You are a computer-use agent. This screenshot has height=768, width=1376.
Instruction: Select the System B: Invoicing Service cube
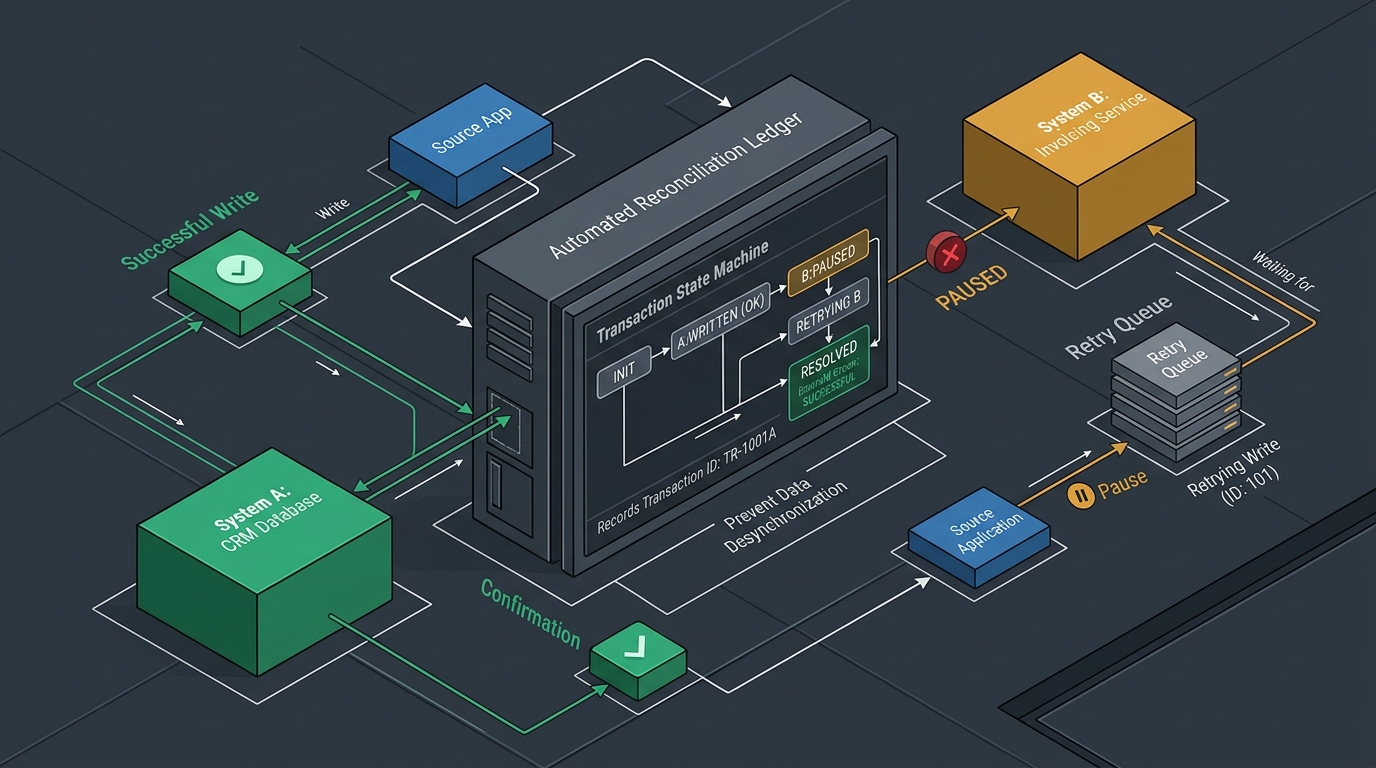1079,158
